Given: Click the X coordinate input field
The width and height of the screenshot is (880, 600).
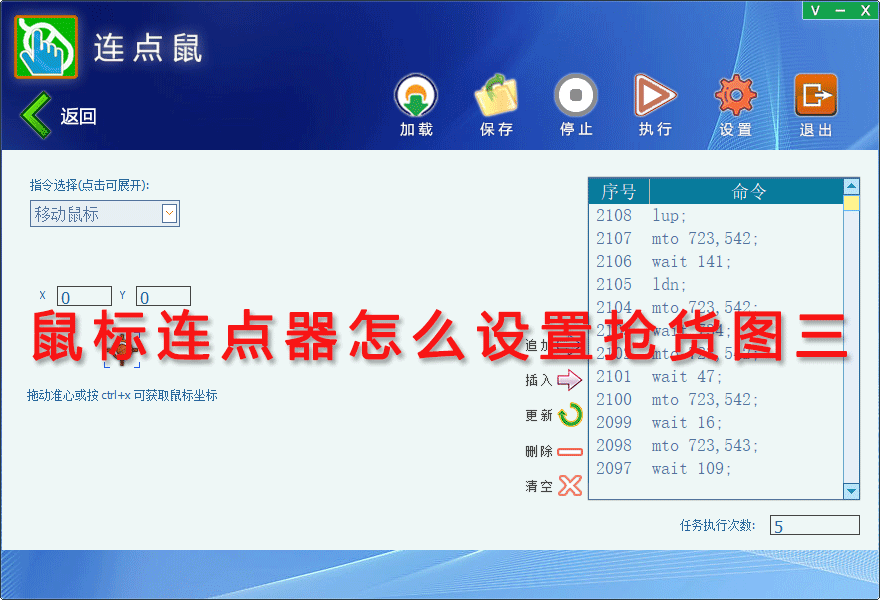Looking at the screenshot, I should [84, 296].
